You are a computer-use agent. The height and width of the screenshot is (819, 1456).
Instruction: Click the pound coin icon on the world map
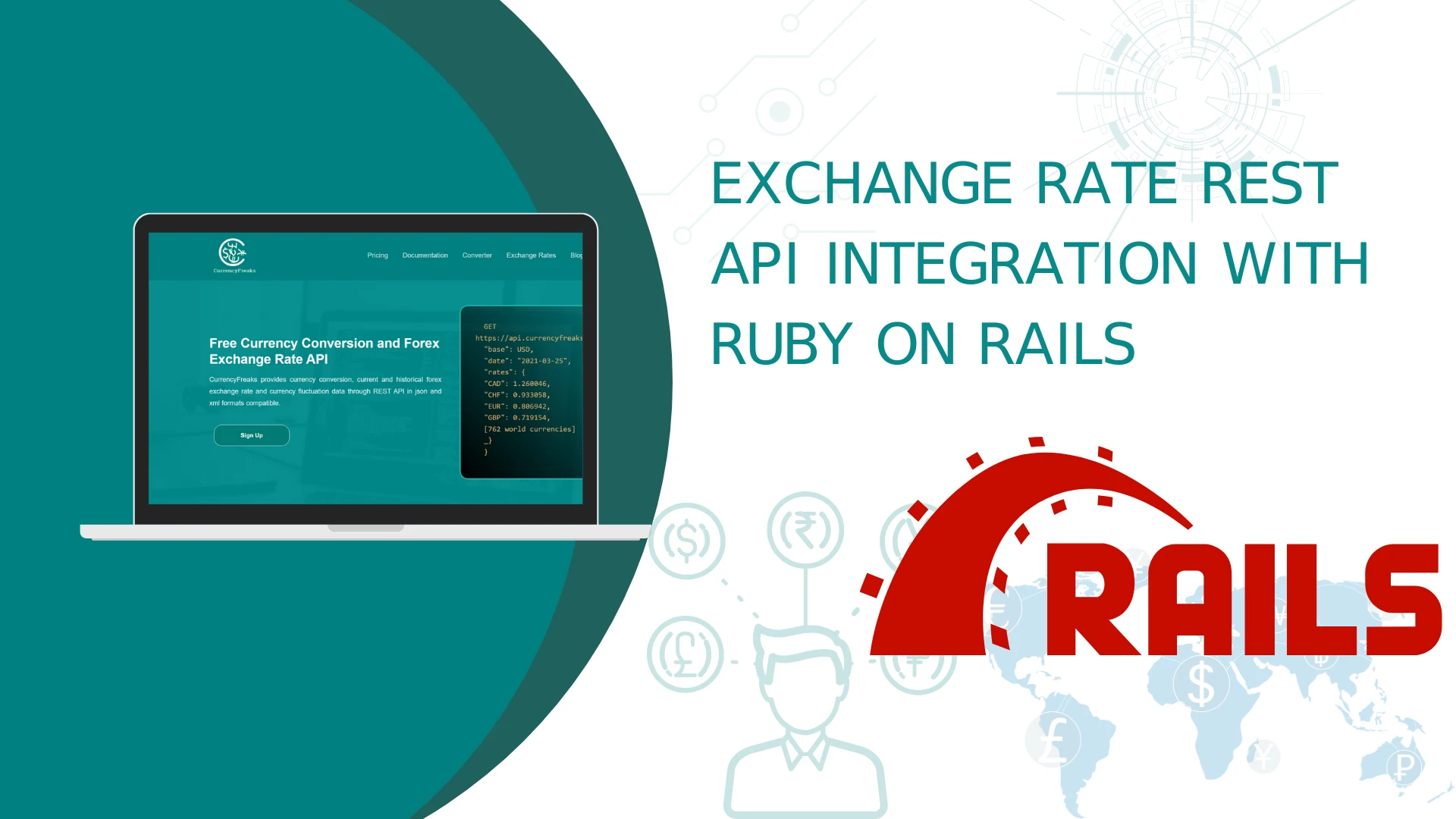coord(1054,741)
